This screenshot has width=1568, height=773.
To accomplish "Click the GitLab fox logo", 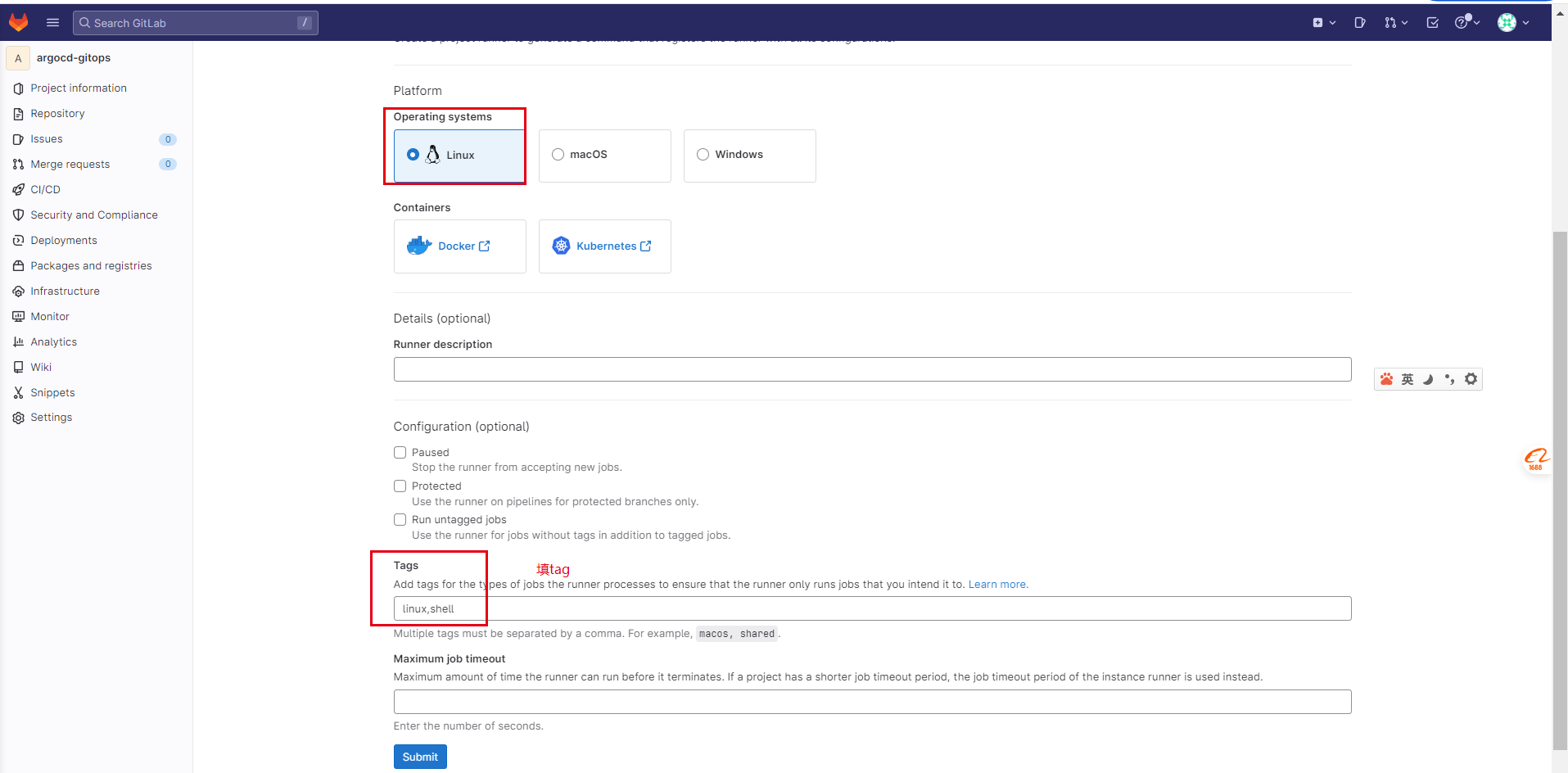I will coord(18,22).
